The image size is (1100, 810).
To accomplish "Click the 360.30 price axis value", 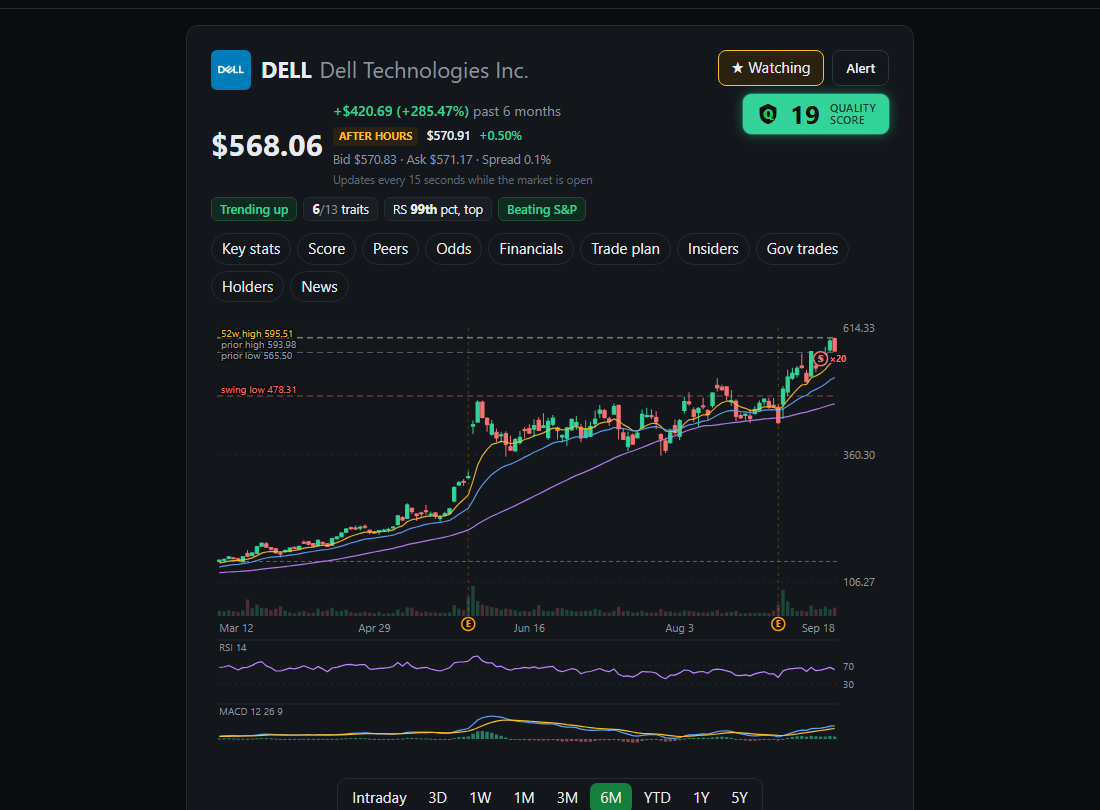I will [x=859, y=455].
